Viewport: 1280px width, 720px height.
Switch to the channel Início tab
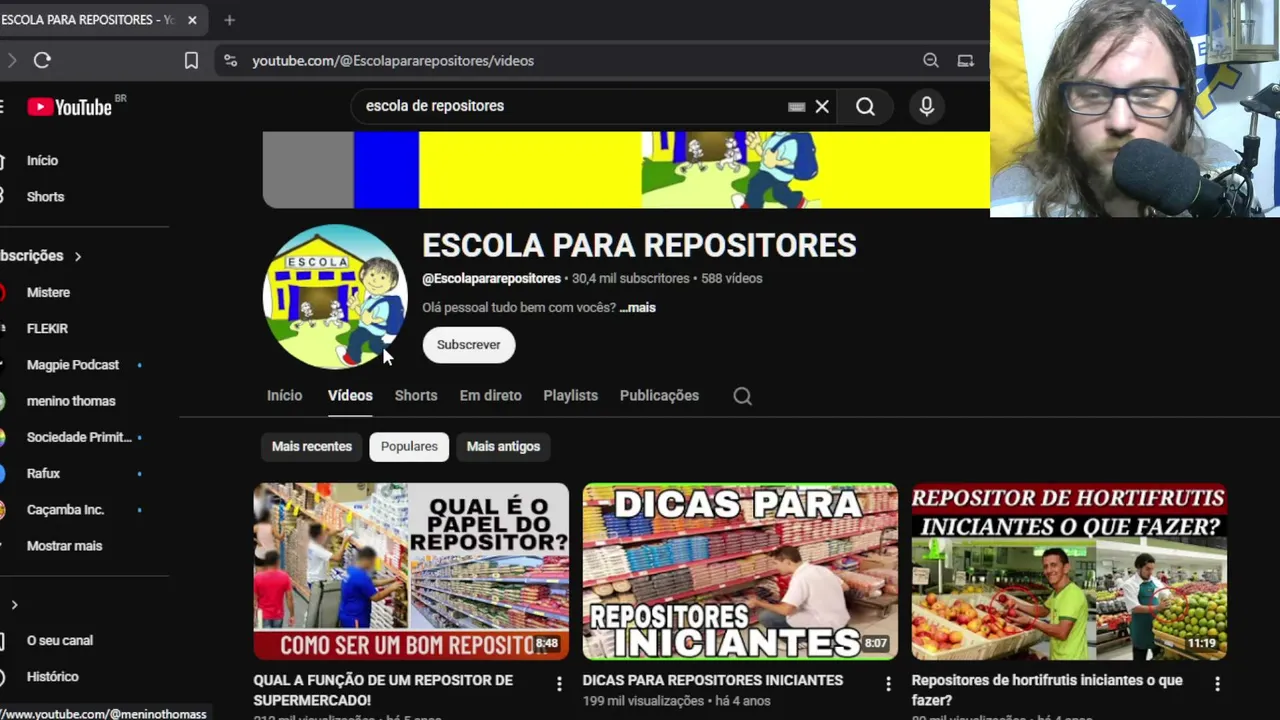(x=284, y=396)
